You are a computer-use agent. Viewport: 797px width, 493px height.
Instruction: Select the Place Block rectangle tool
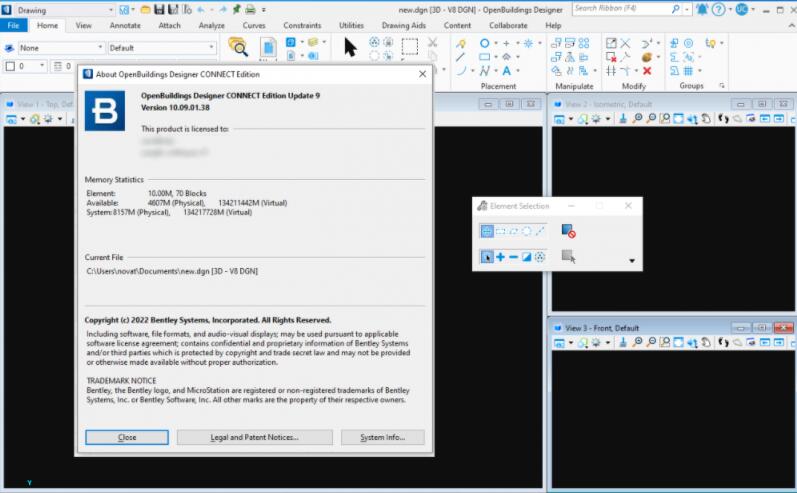[484, 57]
